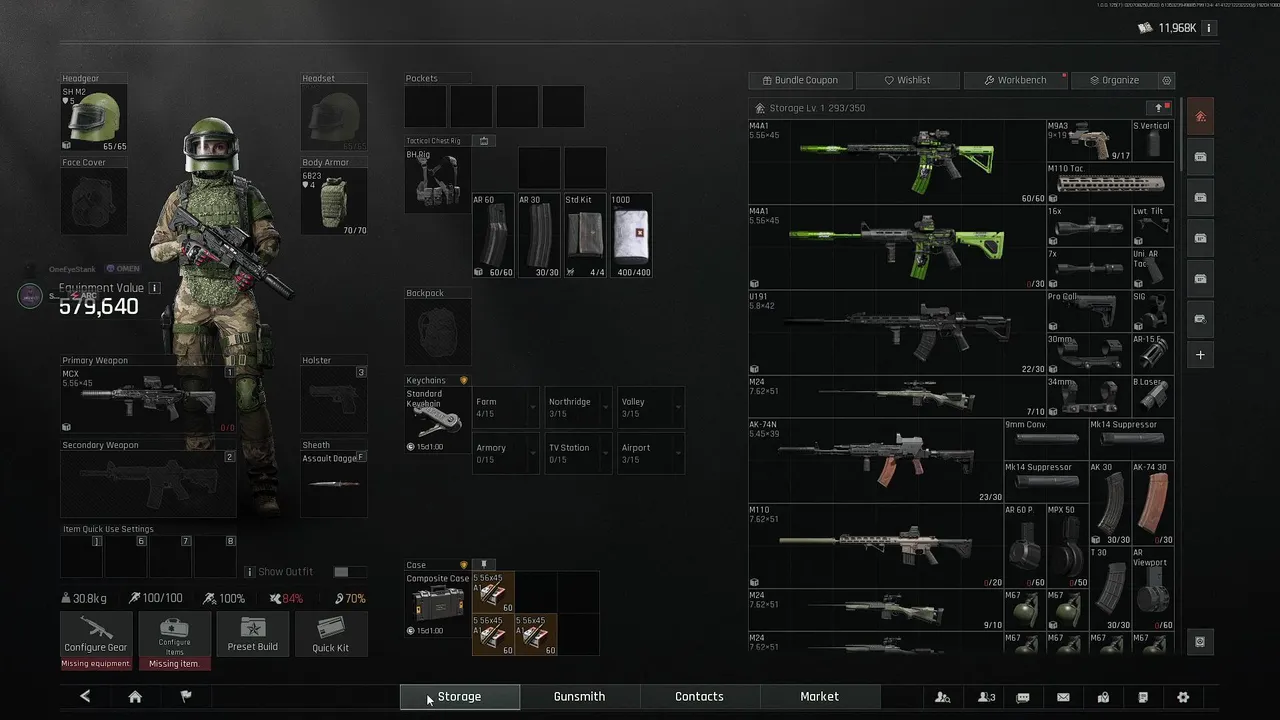Open the home screen icon
The image size is (1280, 720).
[135, 697]
